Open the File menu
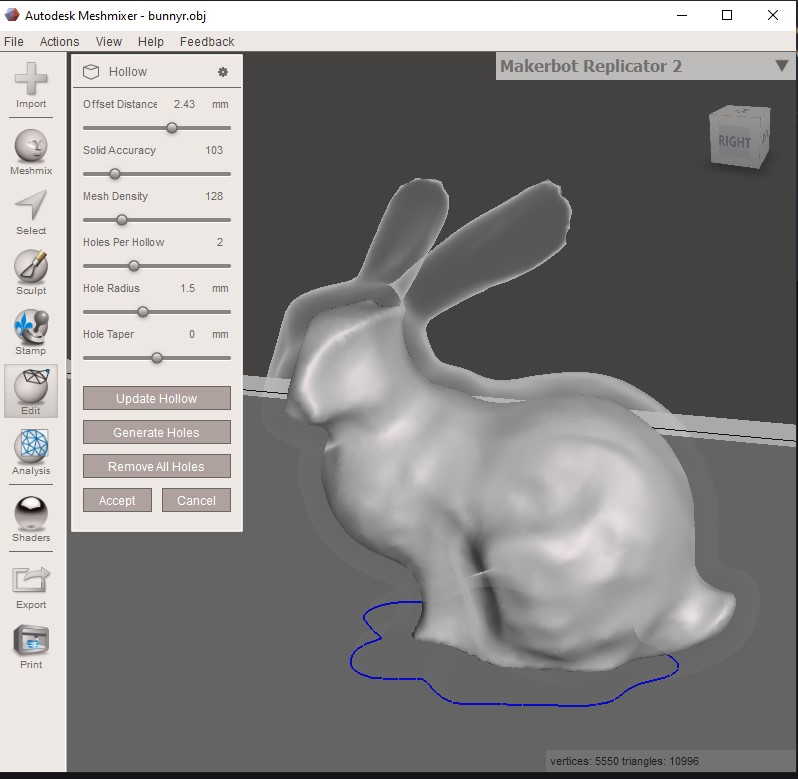 pyautogui.click(x=14, y=42)
